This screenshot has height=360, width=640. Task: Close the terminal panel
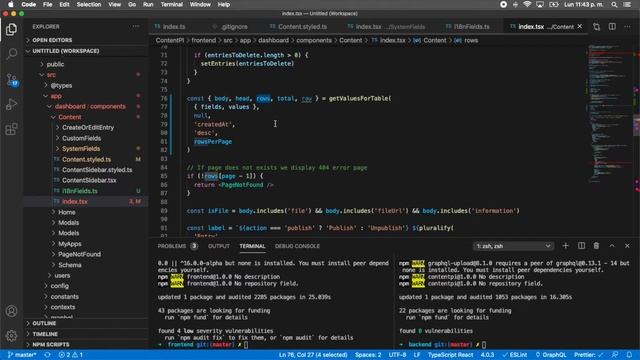tap(627, 246)
